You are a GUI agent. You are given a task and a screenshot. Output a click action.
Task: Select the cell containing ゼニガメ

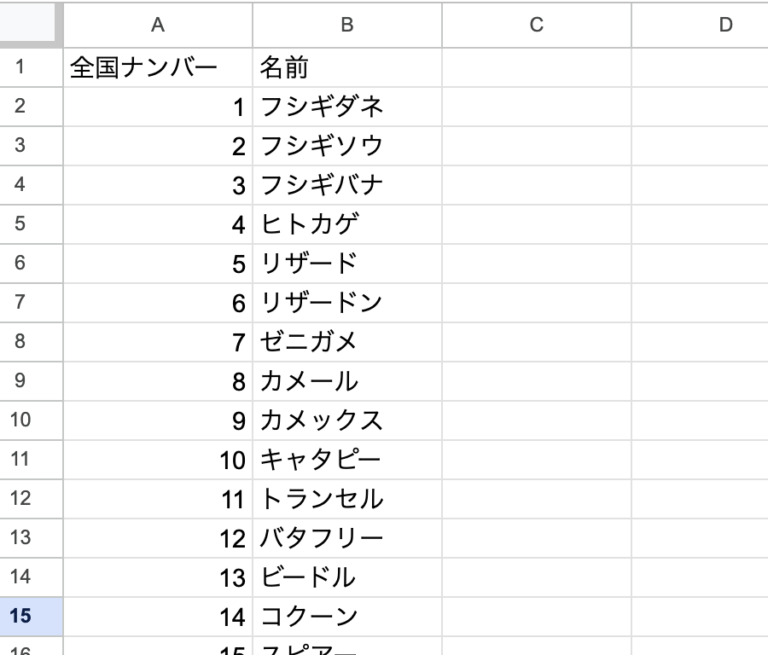pos(346,342)
